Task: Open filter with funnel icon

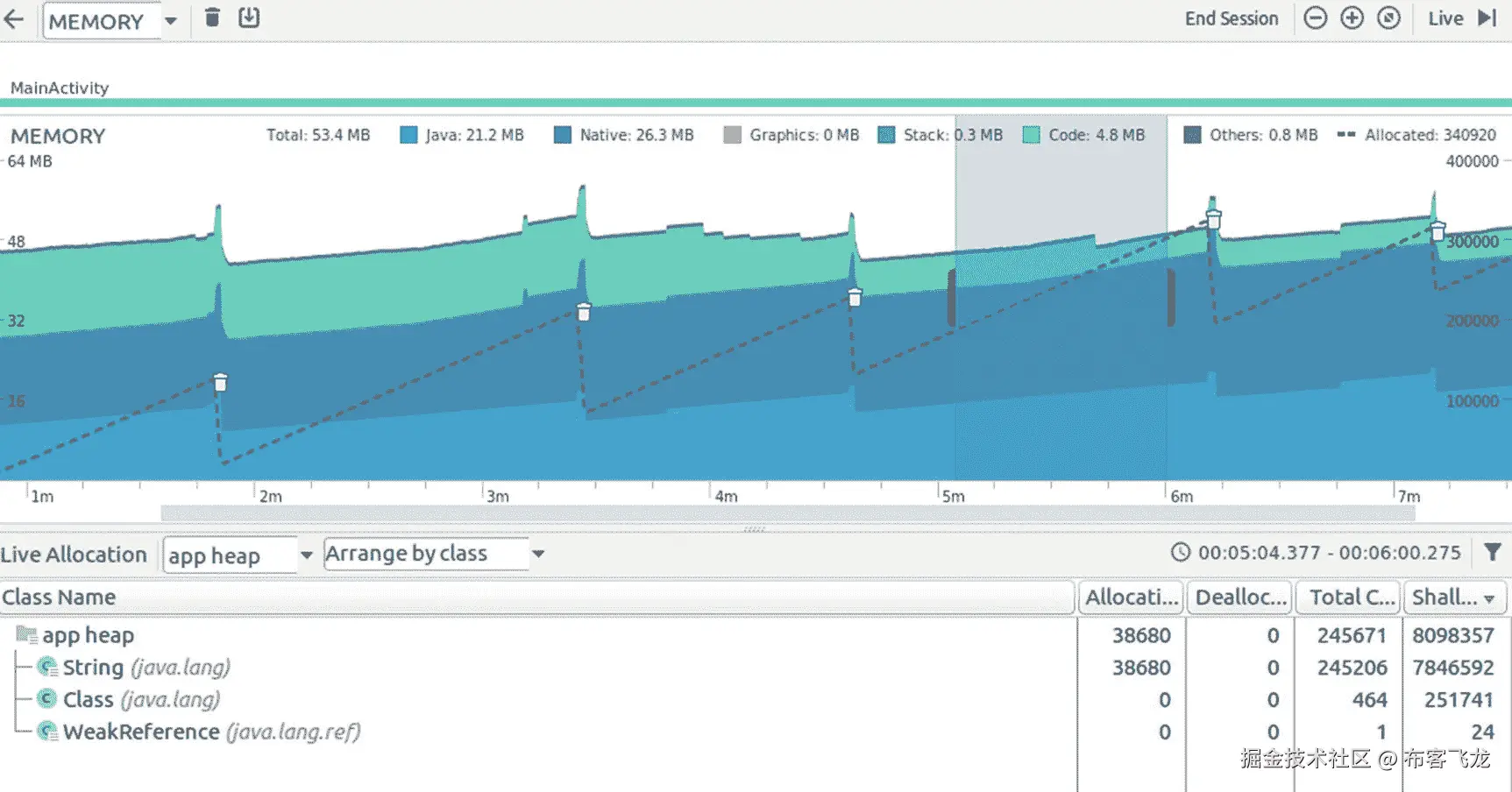Action: 1492,552
